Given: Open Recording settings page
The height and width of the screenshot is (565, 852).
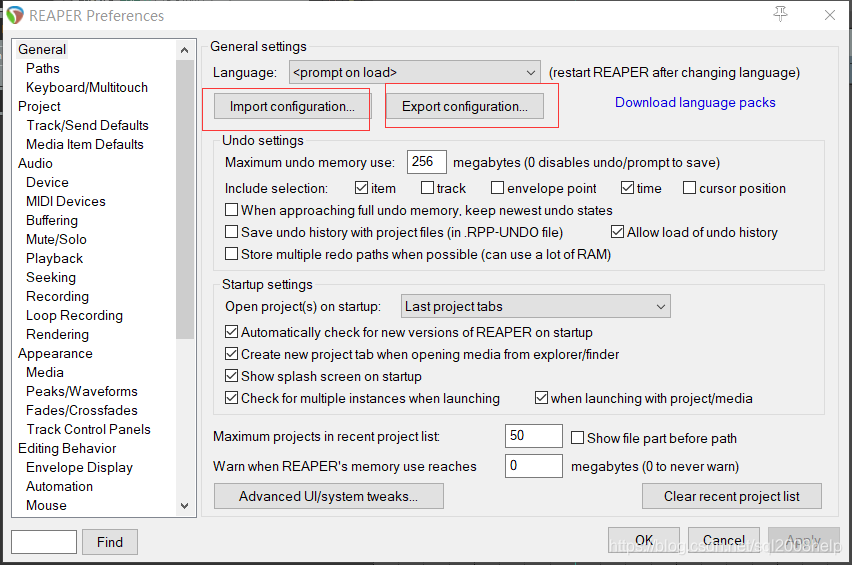Looking at the screenshot, I should tap(58, 297).
